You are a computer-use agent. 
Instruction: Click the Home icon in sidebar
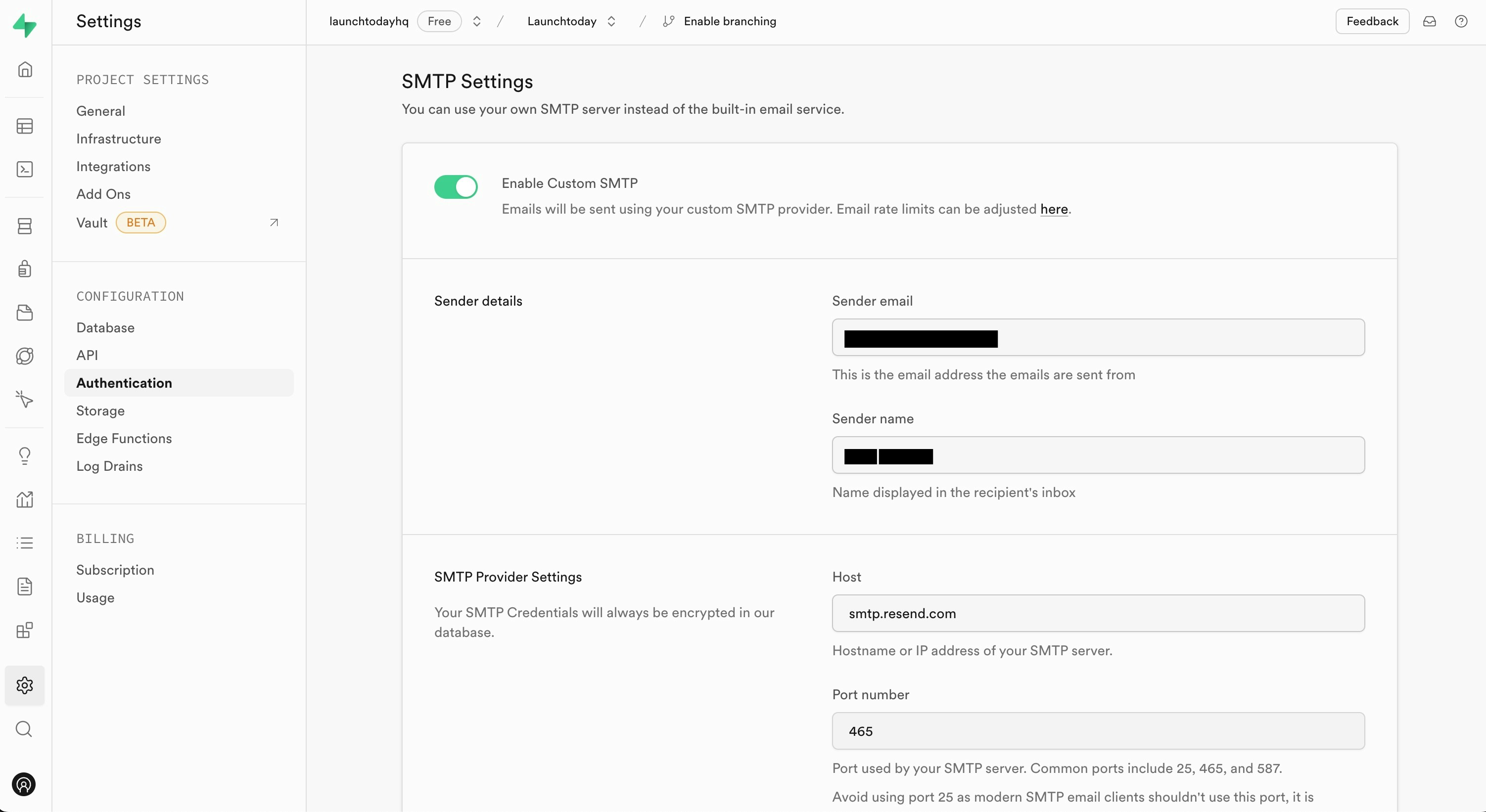click(x=24, y=69)
